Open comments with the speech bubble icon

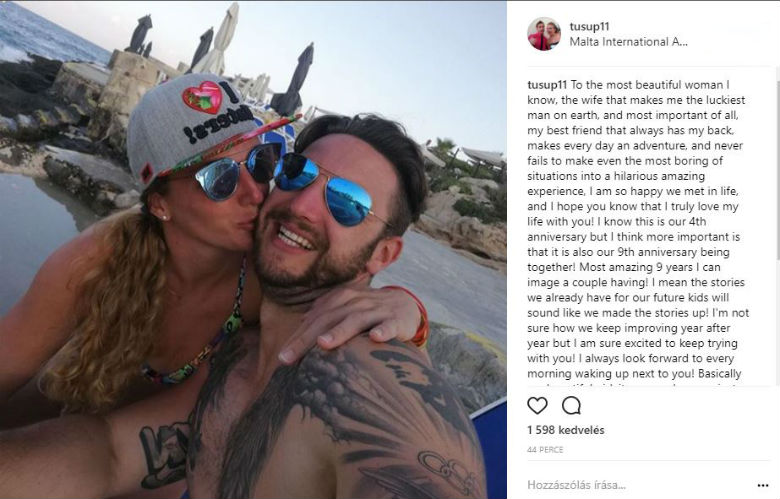[x=571, y=406]
